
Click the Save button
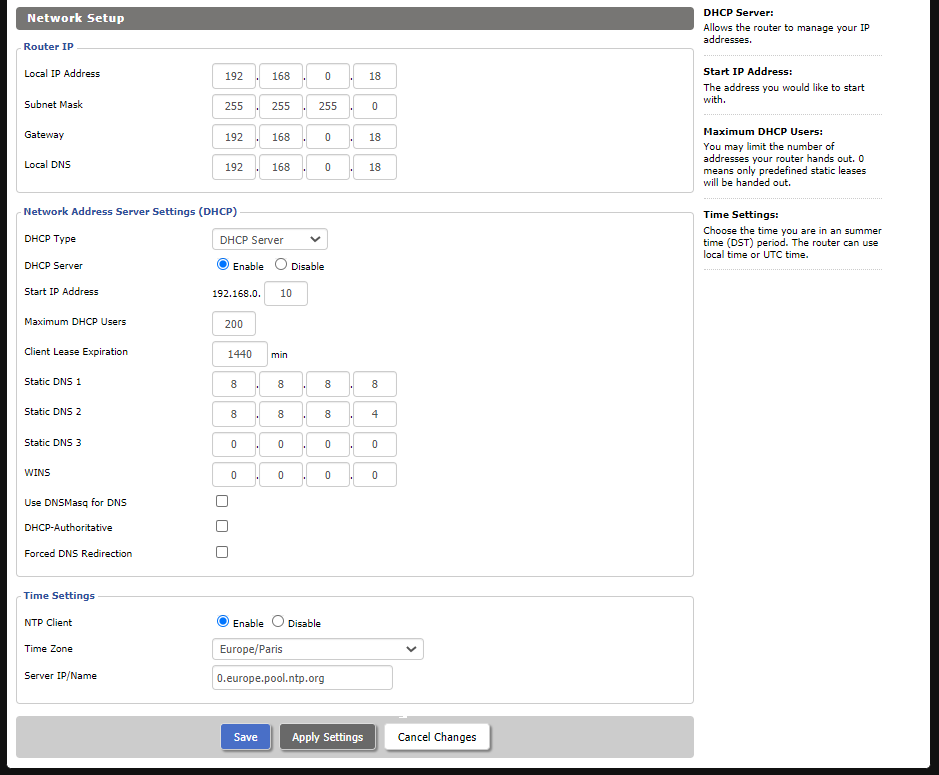[x=246, y=737]
